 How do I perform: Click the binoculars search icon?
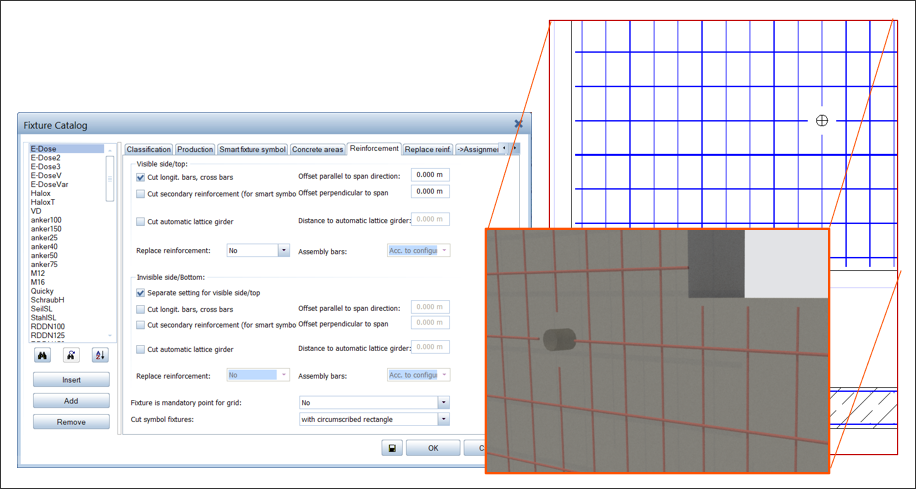pyautogui.click(x=43, y=355)
